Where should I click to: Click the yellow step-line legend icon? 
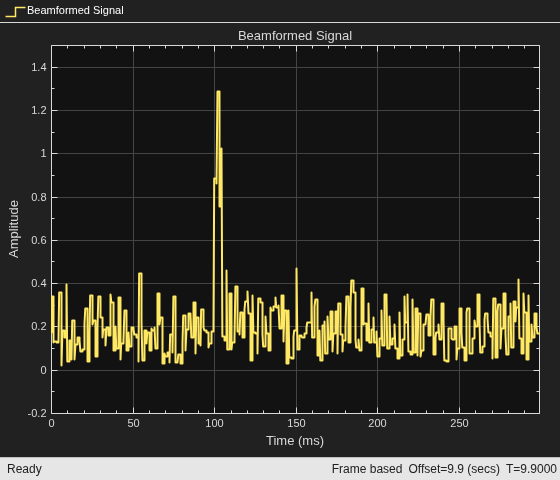[x=15, y=11]
